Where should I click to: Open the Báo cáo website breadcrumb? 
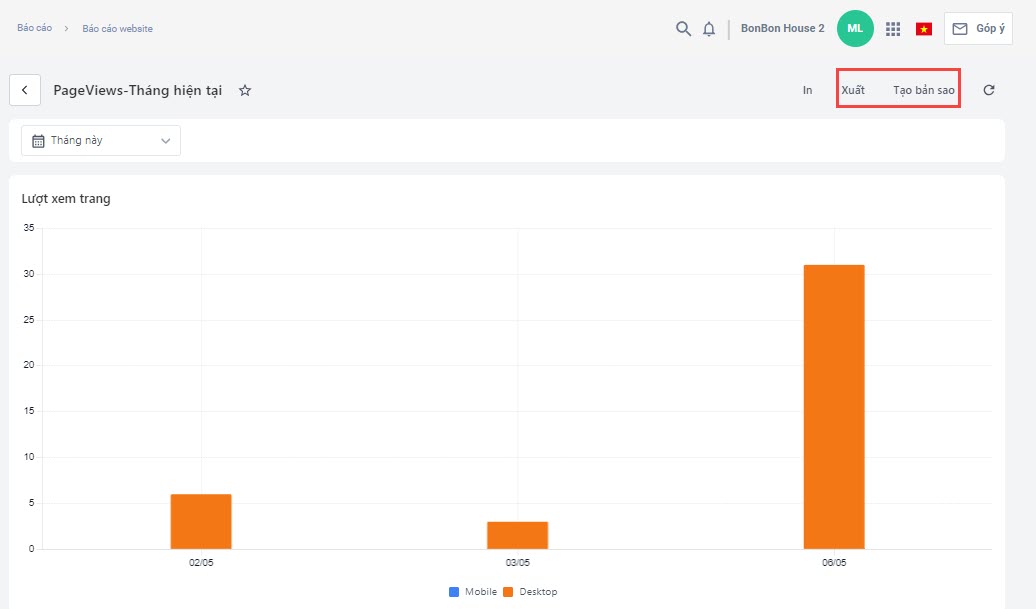(117, 29)
